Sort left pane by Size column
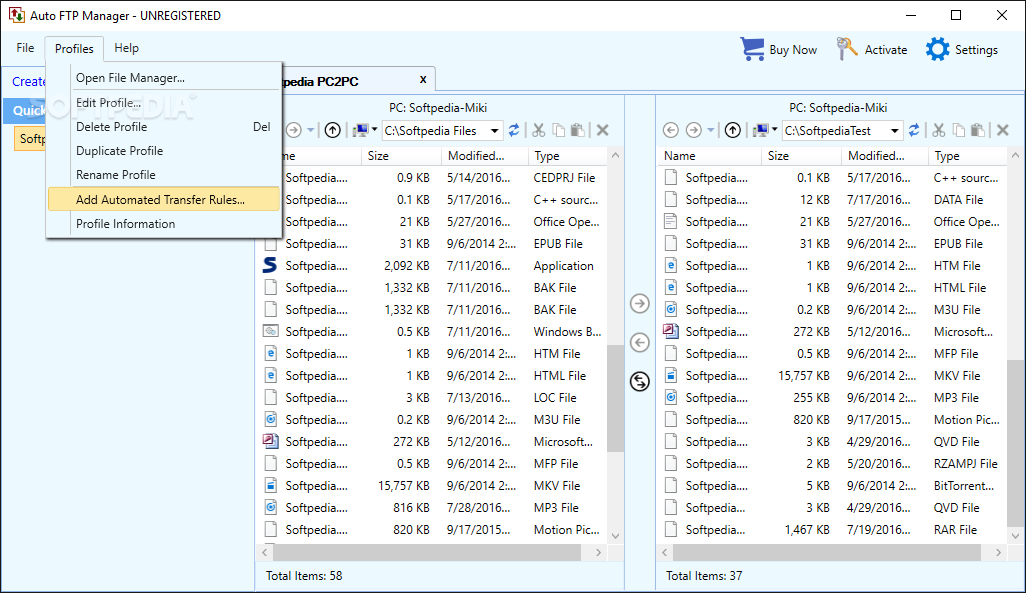 (401, 156)
